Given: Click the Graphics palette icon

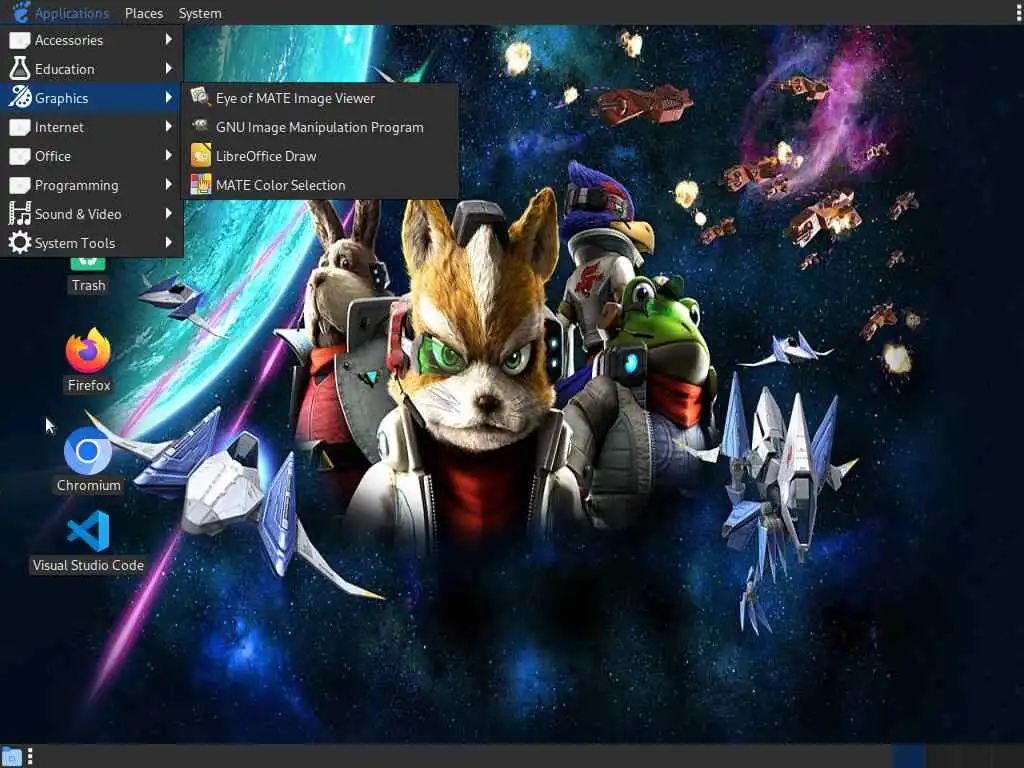Looking at the screenshot, I should 20,98.
